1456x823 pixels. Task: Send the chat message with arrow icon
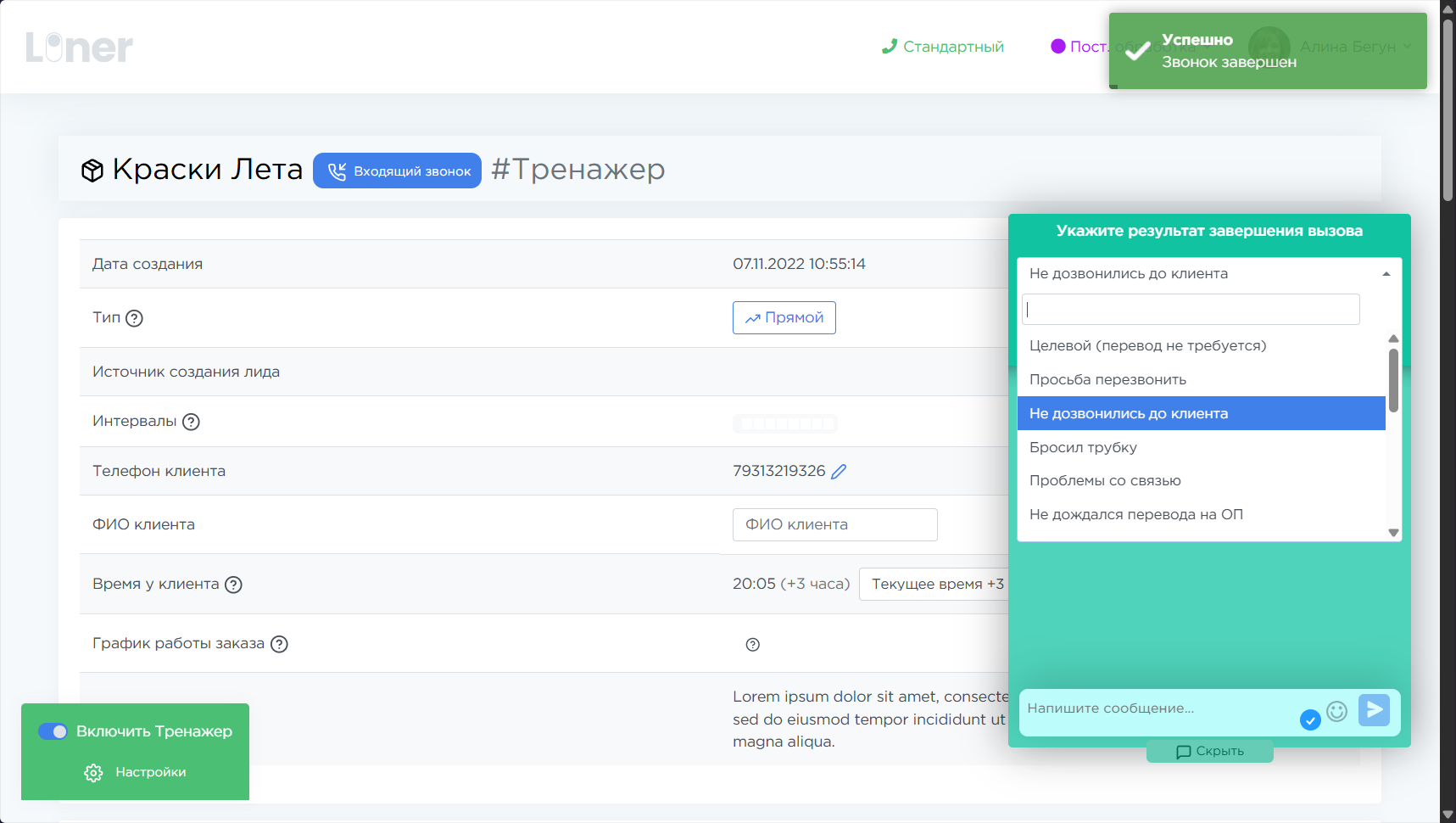point(1374,709)
